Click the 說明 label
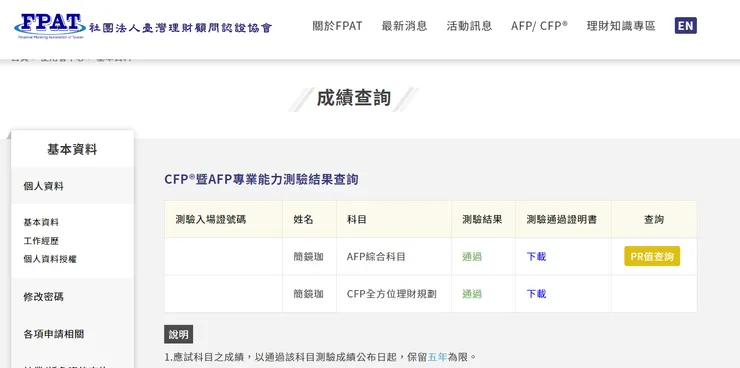The width and height of the screenshot is (740, 368). pyautogui.click(x=178, y=335)
